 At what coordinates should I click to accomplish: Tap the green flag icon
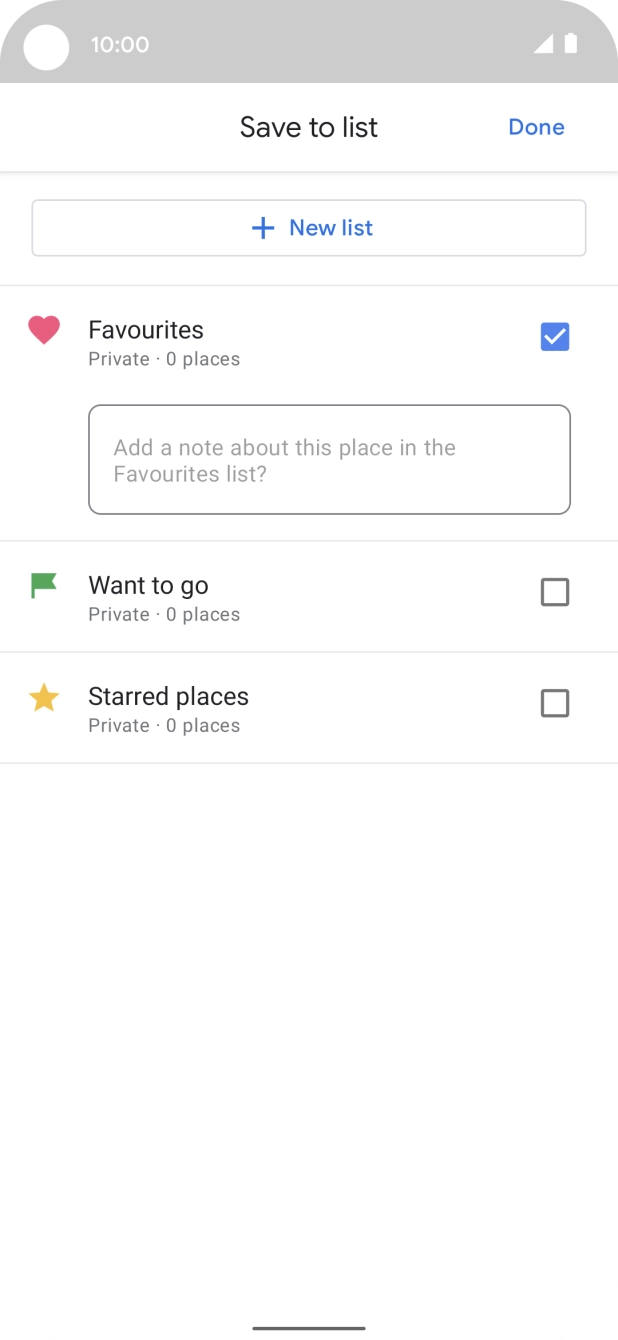[44, 585]
